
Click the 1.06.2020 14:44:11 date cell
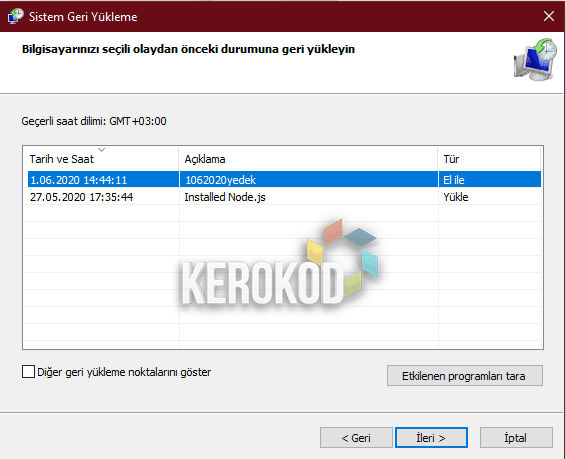79,180
